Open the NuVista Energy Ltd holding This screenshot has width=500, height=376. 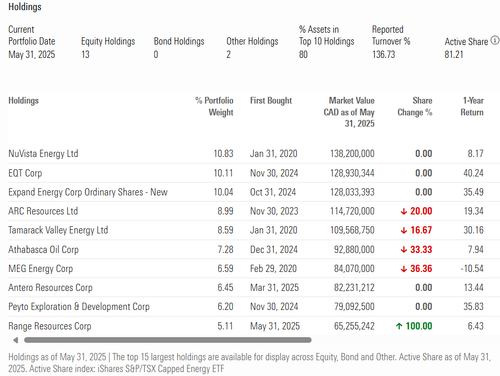43,154
